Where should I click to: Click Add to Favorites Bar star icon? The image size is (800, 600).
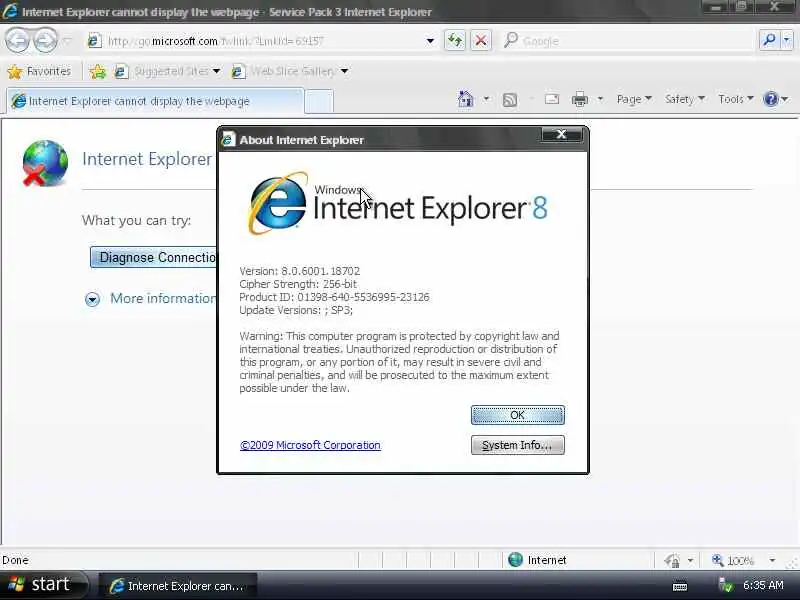pos(97,71)
